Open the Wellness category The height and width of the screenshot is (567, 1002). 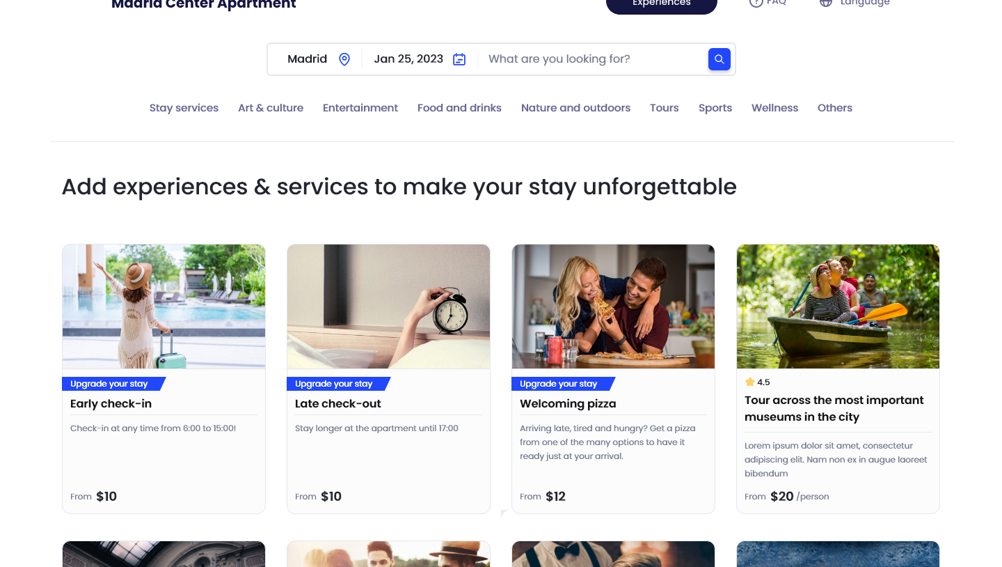(775, 108)
